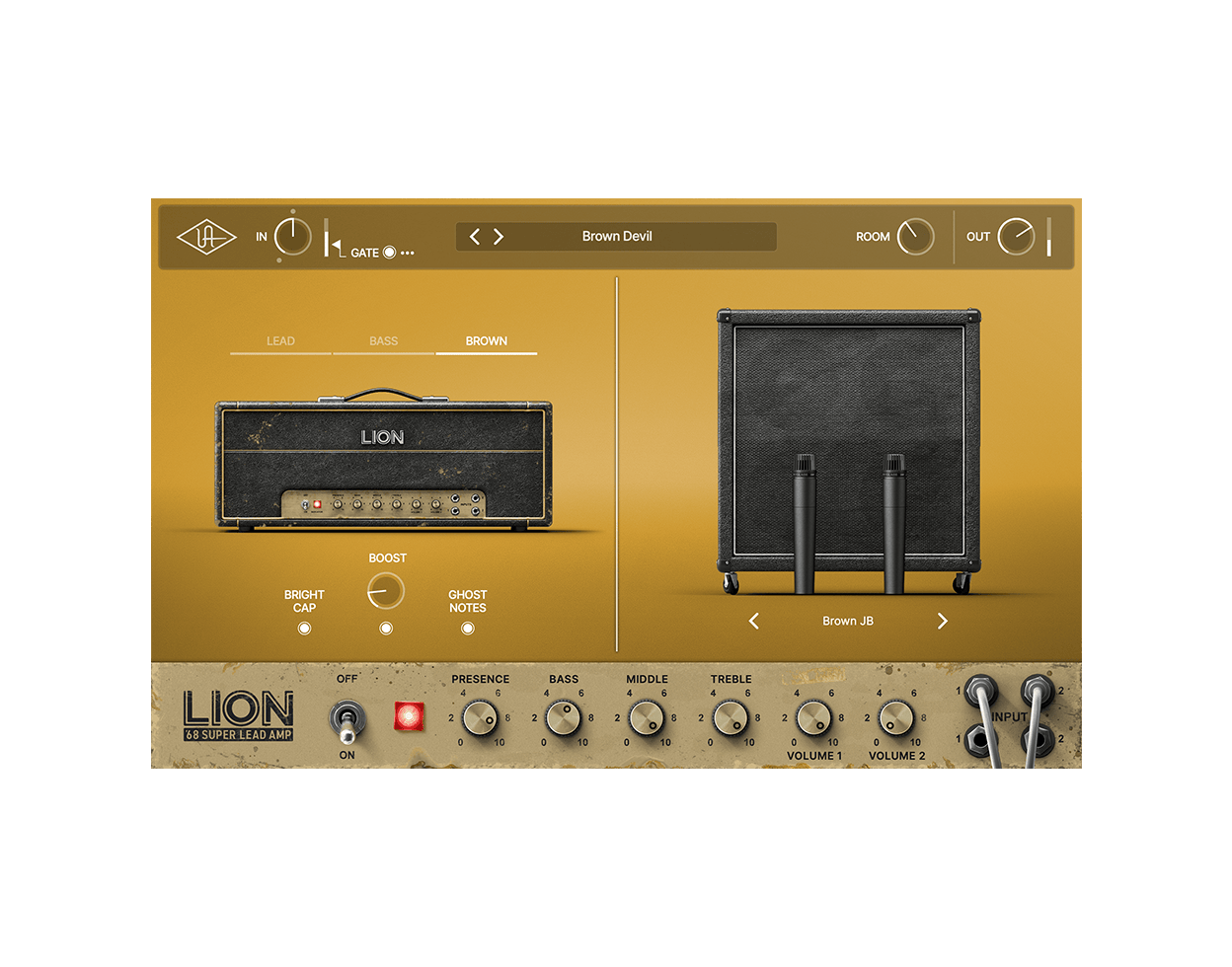Click the PRESENCE knob on the amp panel
This screenshot has width=1232, height=967.
tap(481, 718)
